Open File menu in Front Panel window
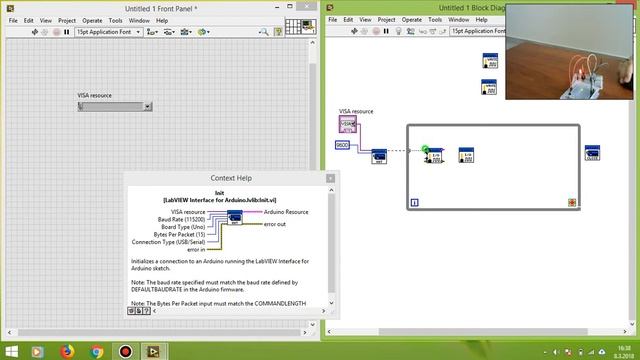Image resolution: width=640 pixels, height=360 pixels. click(x=13, y=20)
